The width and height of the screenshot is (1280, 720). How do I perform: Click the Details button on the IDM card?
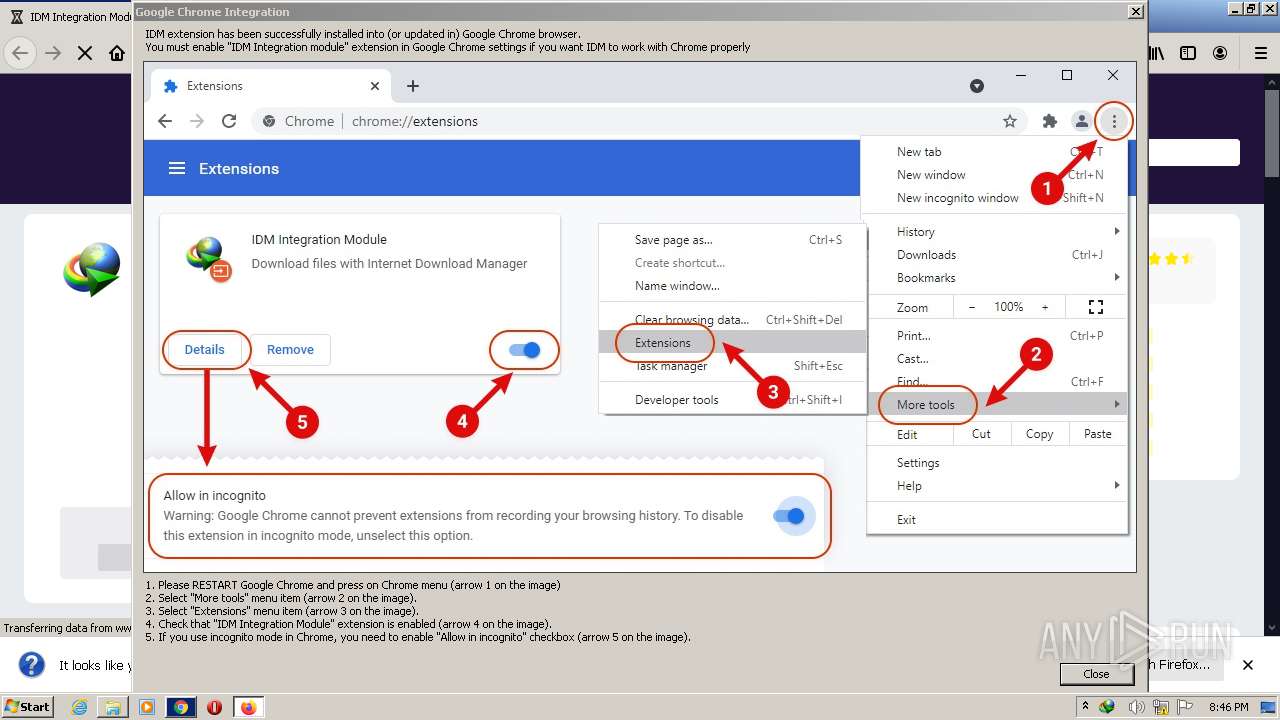click(204, 349)
